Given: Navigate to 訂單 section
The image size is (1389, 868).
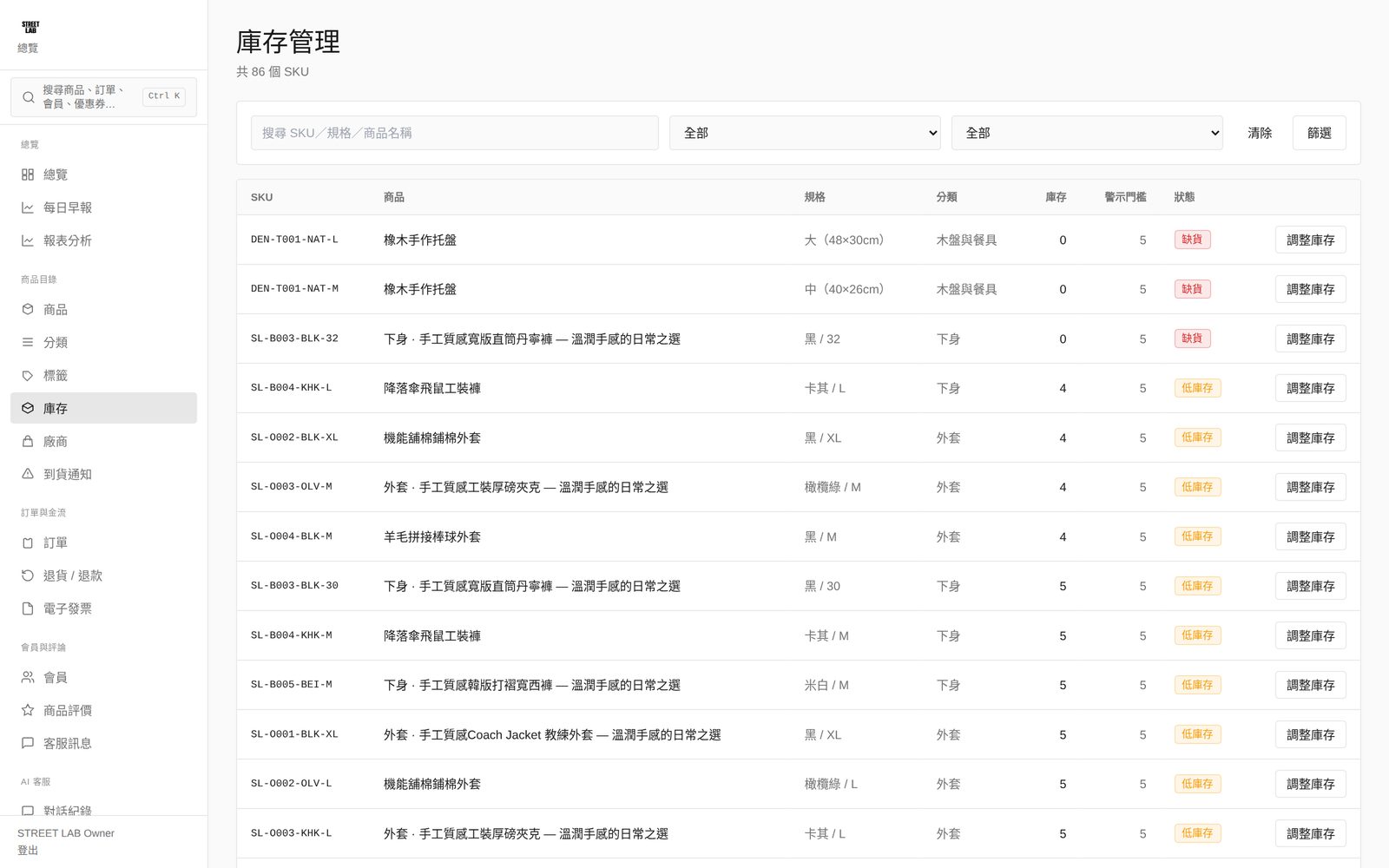Looking at the screenshot, I should pyautogui.click(x=103, y=542).
